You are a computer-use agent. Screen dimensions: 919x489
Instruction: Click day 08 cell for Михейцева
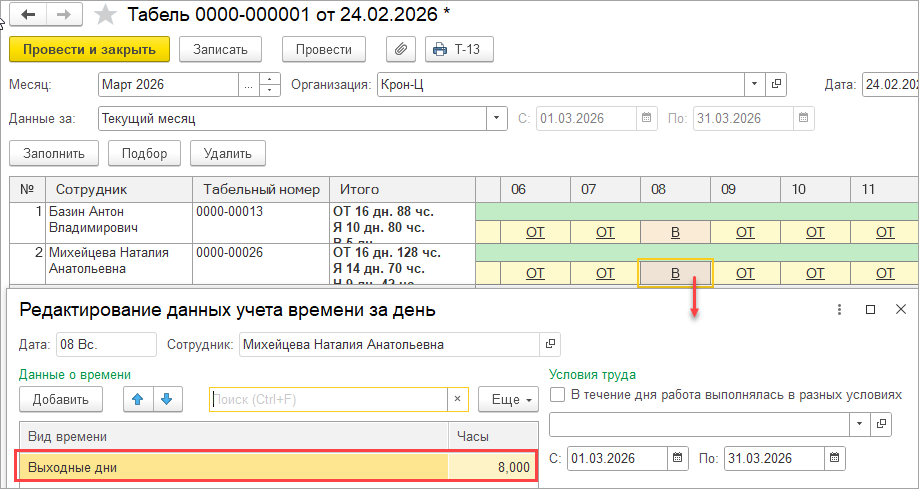pos(675,273)
